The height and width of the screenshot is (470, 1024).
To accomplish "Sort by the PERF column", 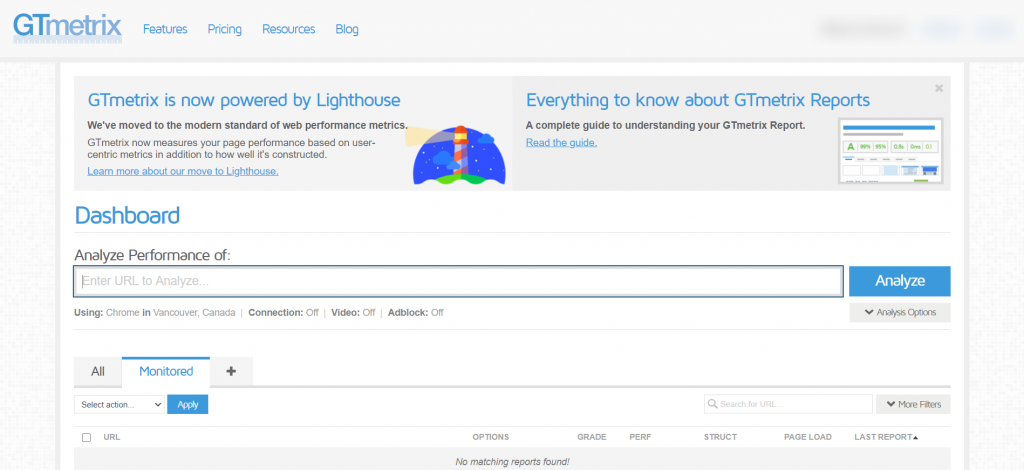I will [640, 437].
